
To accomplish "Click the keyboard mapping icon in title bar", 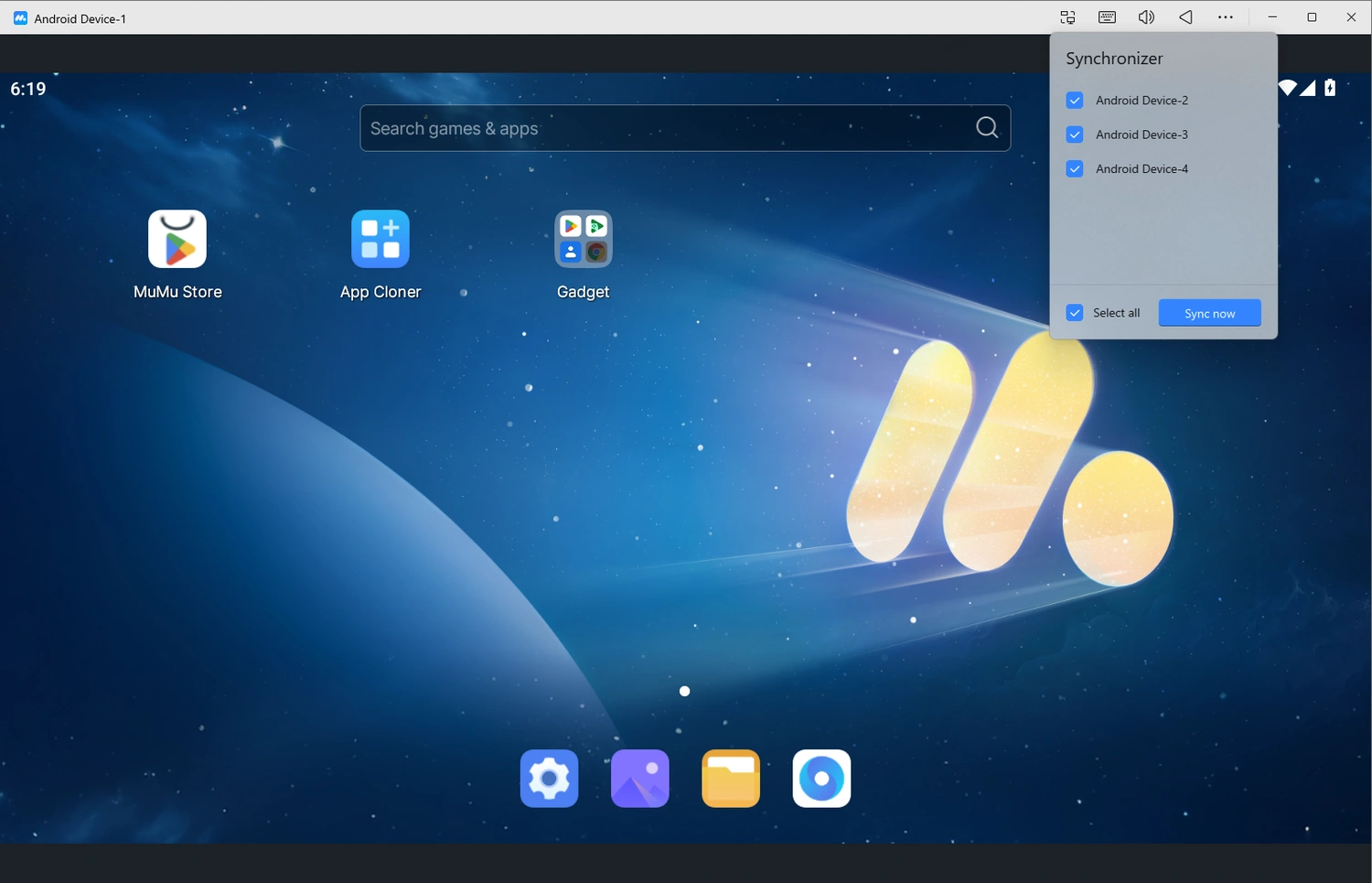I will (x=1106, y=16).
